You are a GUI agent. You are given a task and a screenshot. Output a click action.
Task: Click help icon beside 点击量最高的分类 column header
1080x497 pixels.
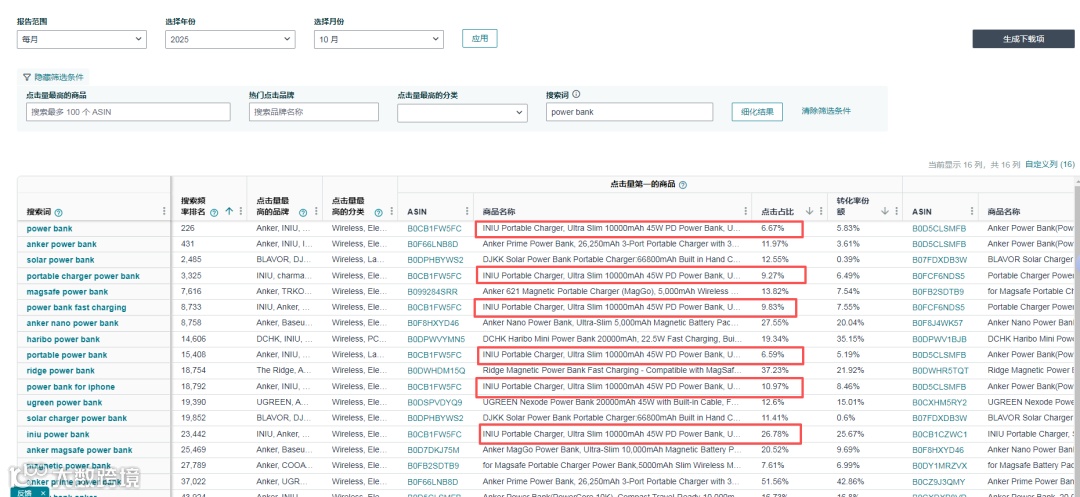point(377,212)
